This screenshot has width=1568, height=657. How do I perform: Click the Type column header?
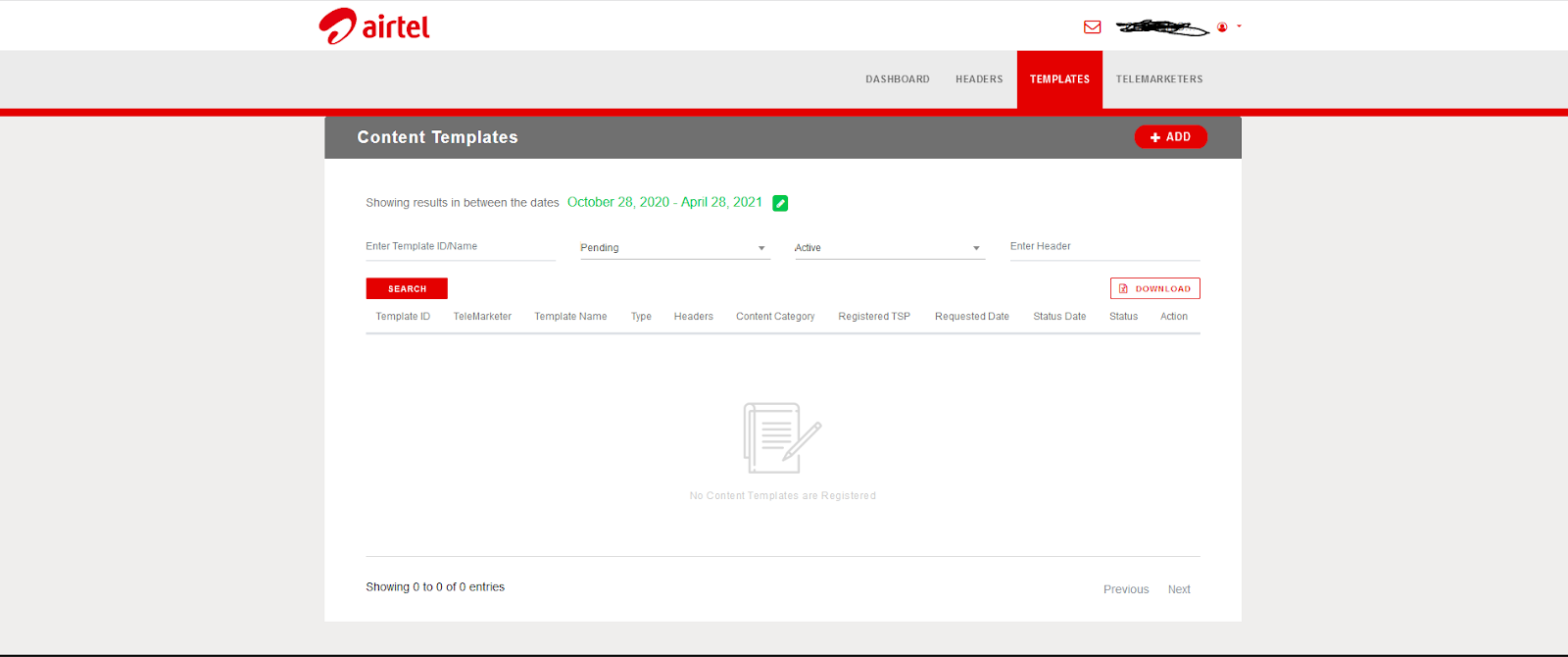pyautogui.click(x=641, y=317)
